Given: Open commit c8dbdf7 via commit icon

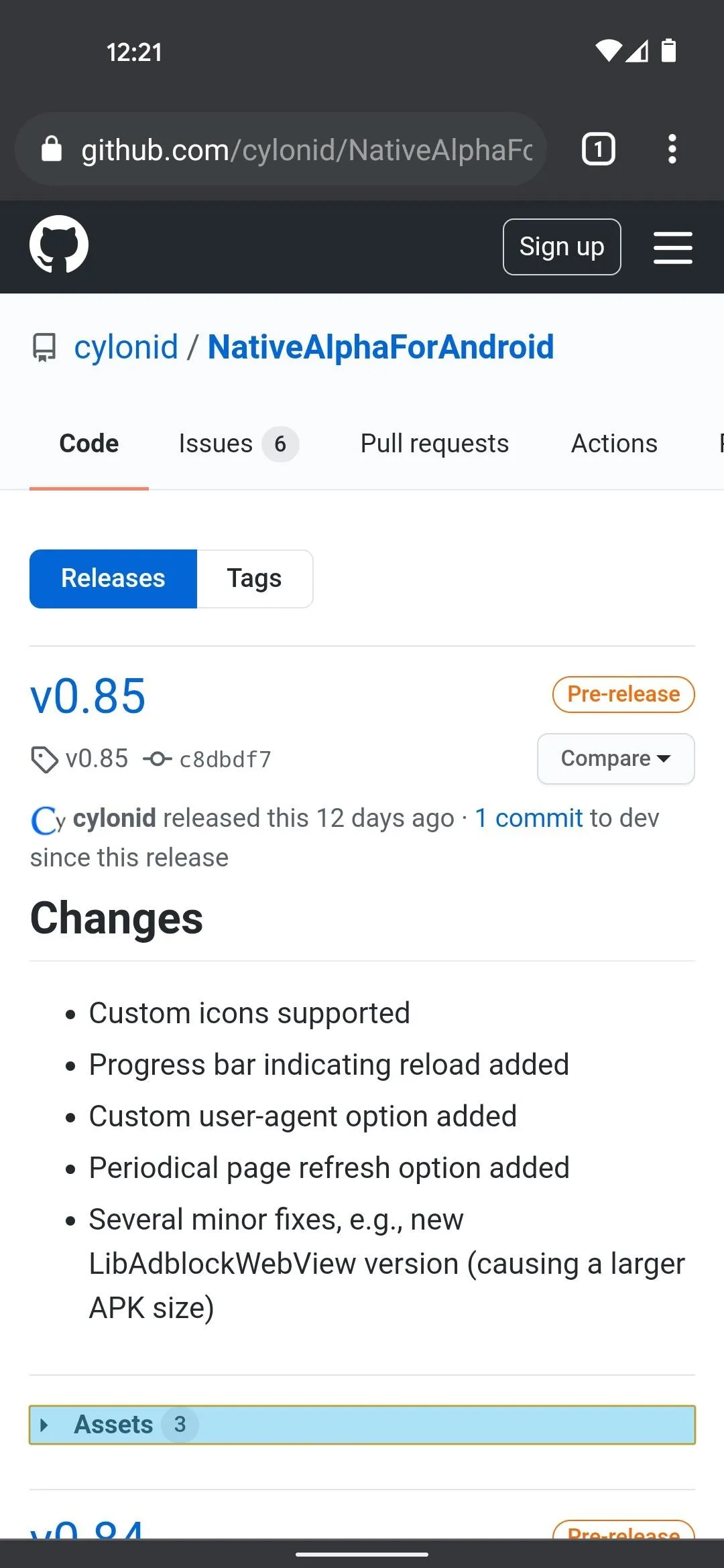Looking at the screenshot, I should pyautogui.click(x=157, y=759).
